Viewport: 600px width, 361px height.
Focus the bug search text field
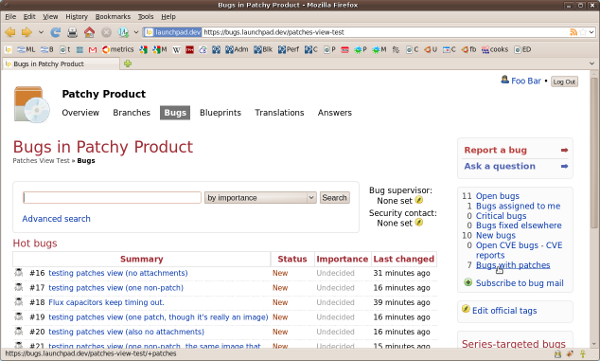[112, 198]
